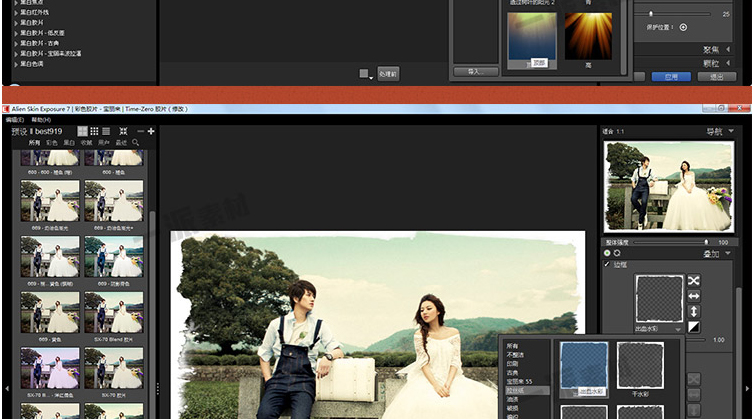Expand the 黑白胶片 - 宝丽来 folder

coord(16,54)
